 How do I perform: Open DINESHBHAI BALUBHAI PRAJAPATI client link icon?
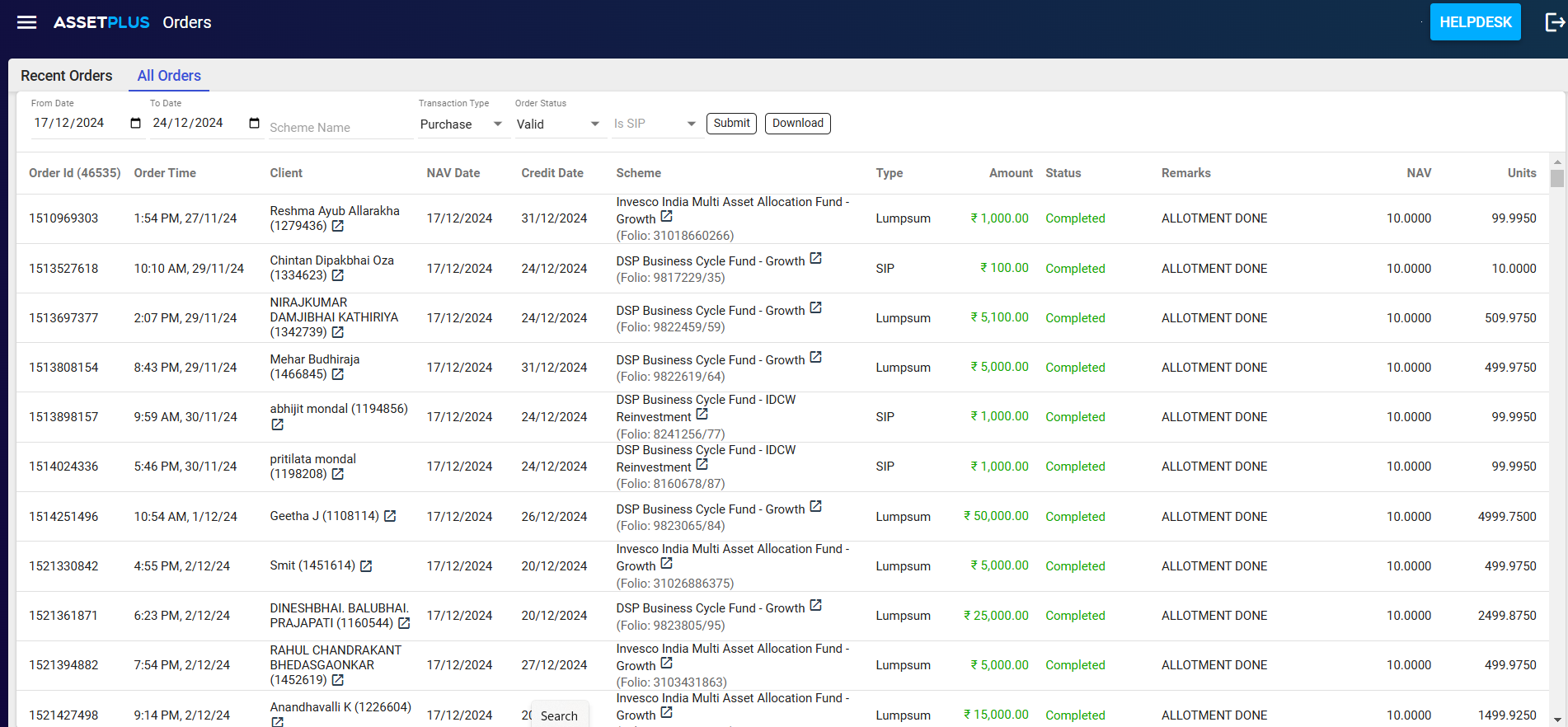[x=405, y=623]
